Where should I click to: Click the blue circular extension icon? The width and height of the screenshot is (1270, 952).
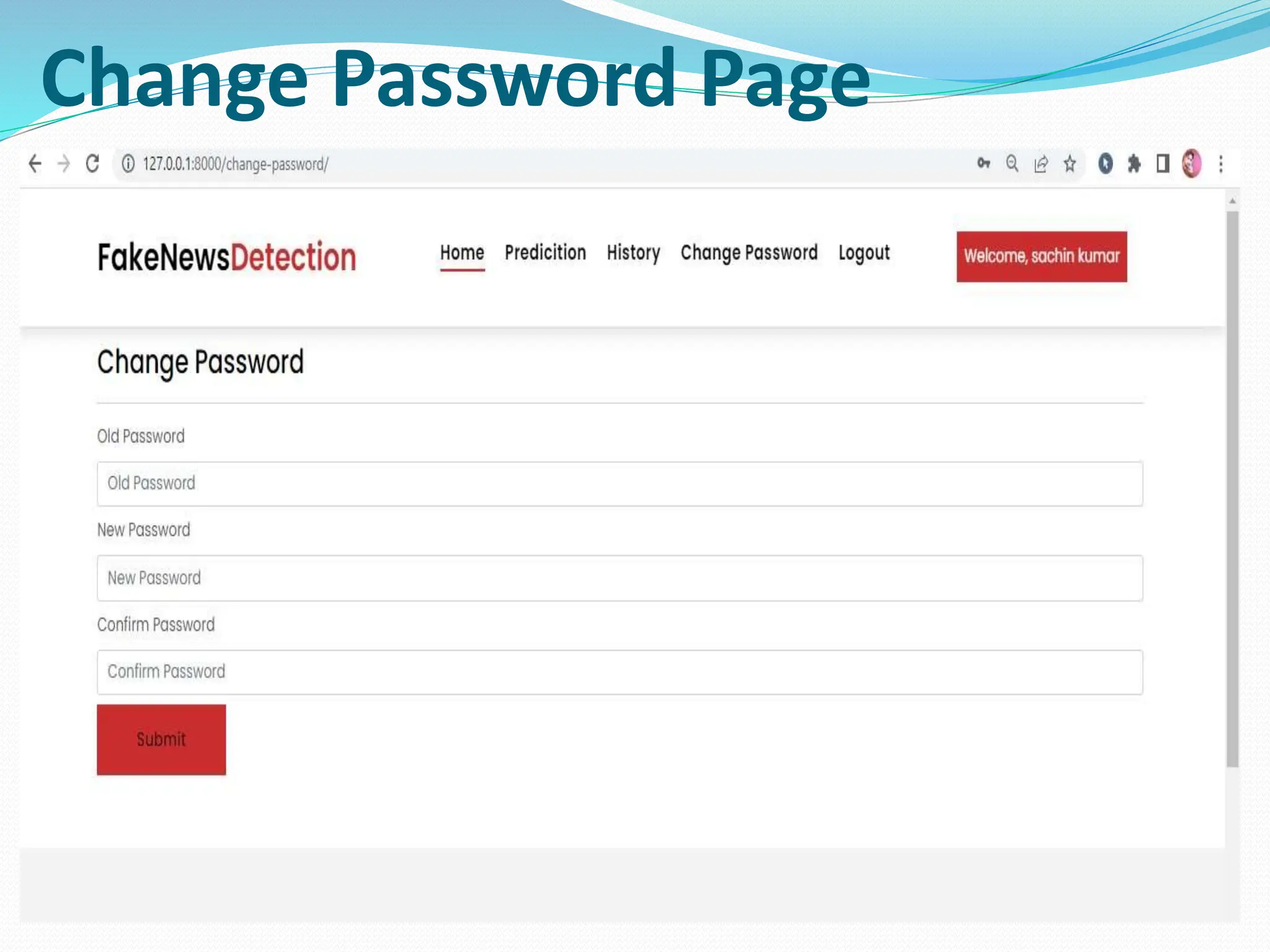tap(1105, 164)
